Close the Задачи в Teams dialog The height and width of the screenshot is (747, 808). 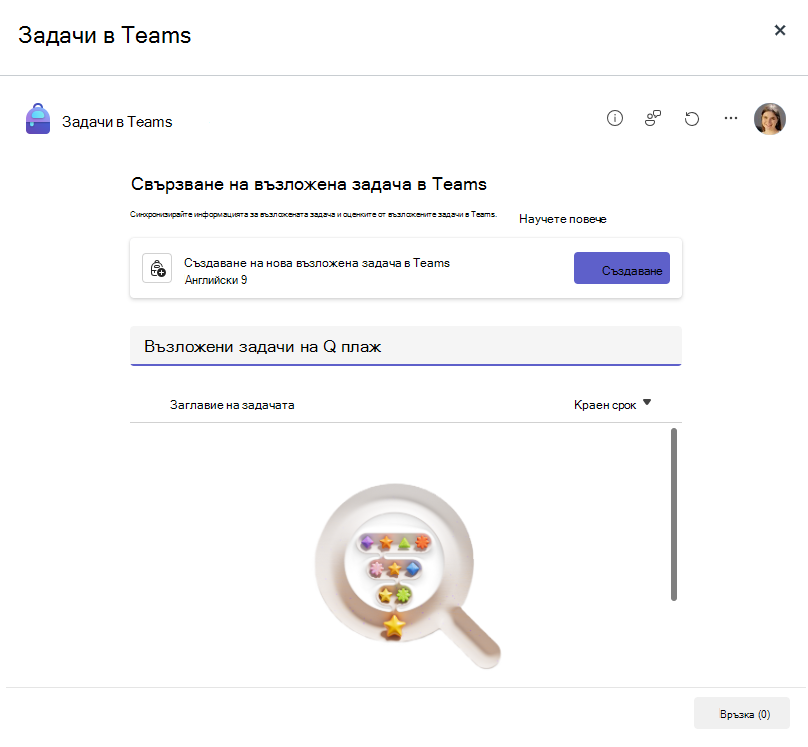tap(780, 30)
